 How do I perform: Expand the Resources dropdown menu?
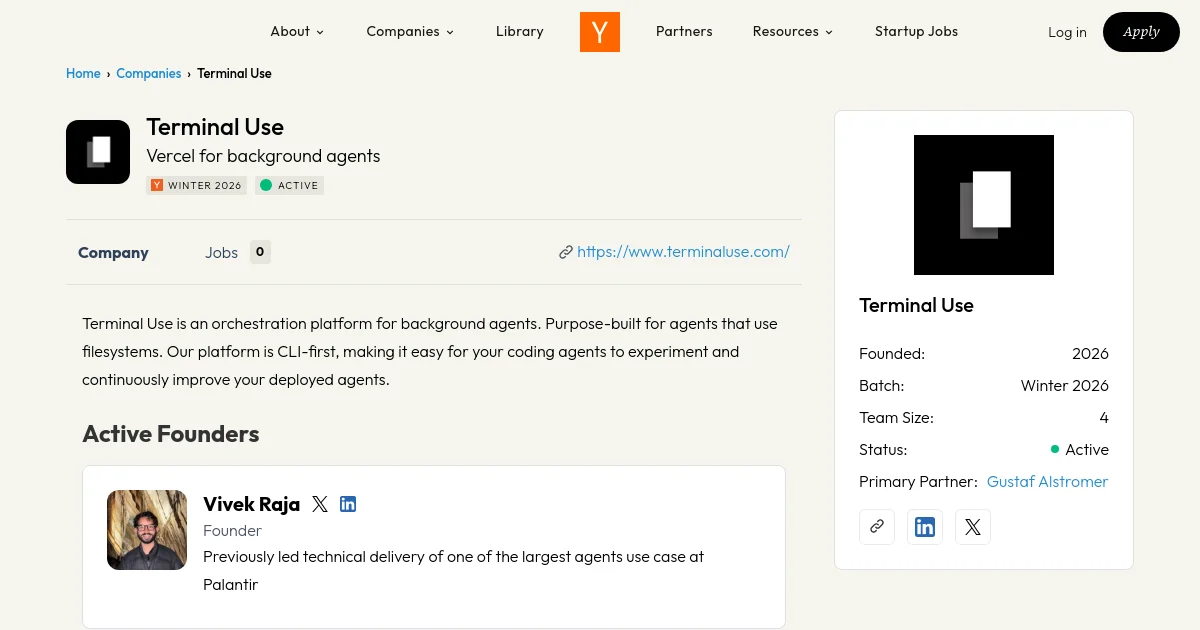793,31
